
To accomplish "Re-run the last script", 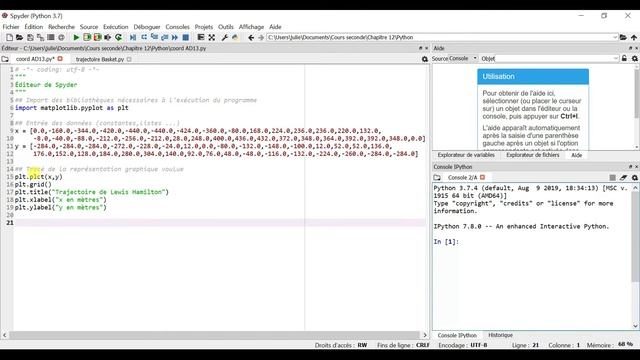I will coord(118,38).
